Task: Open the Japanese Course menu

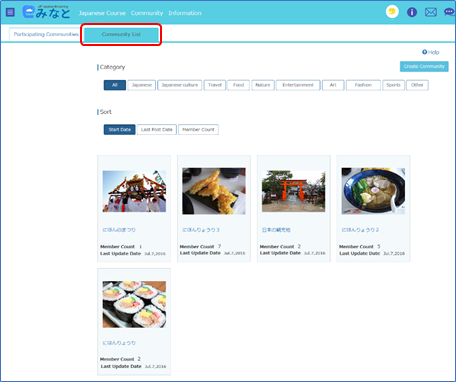Action: coord(102,13)
